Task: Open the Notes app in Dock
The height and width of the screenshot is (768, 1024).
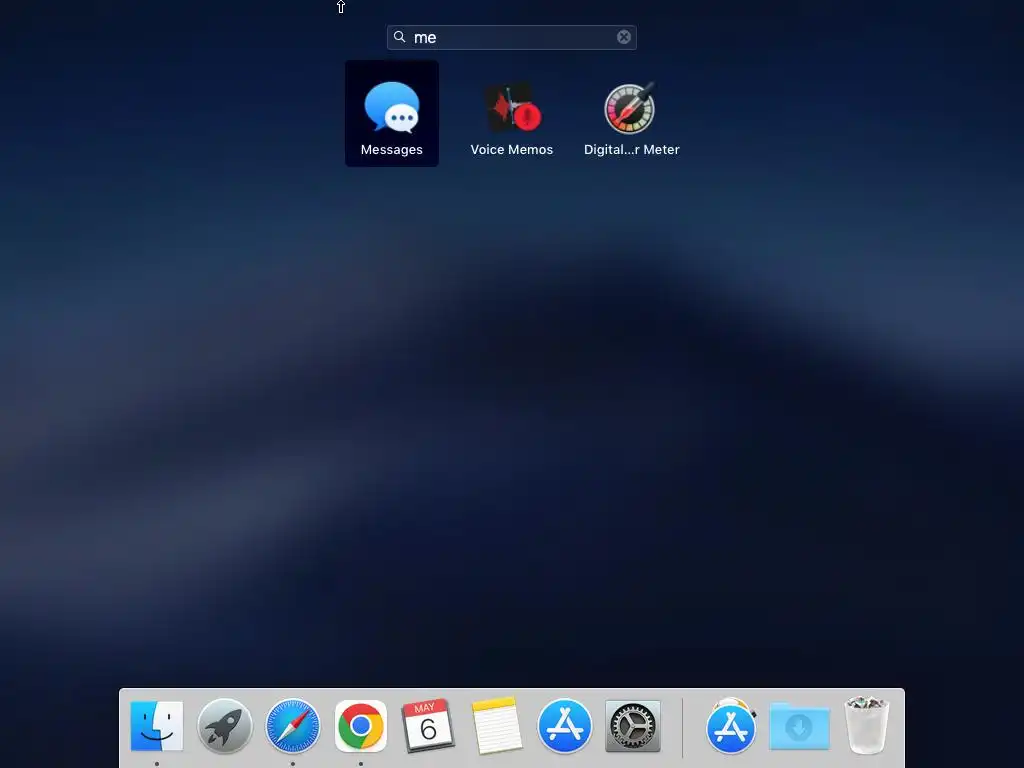Action: pyautogui.click(x=496, y=726)
